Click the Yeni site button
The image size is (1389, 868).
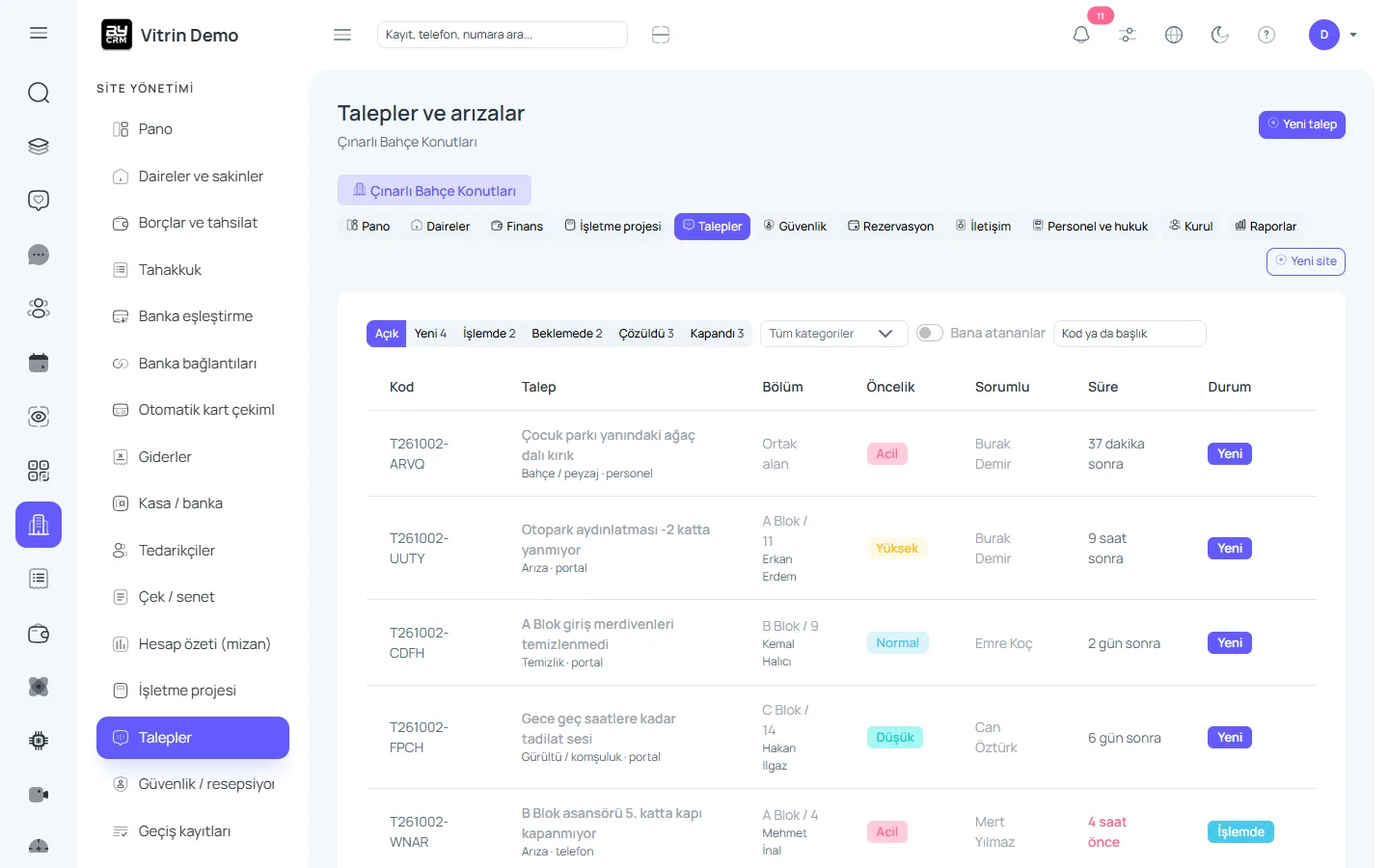[x=1306, y=261]
